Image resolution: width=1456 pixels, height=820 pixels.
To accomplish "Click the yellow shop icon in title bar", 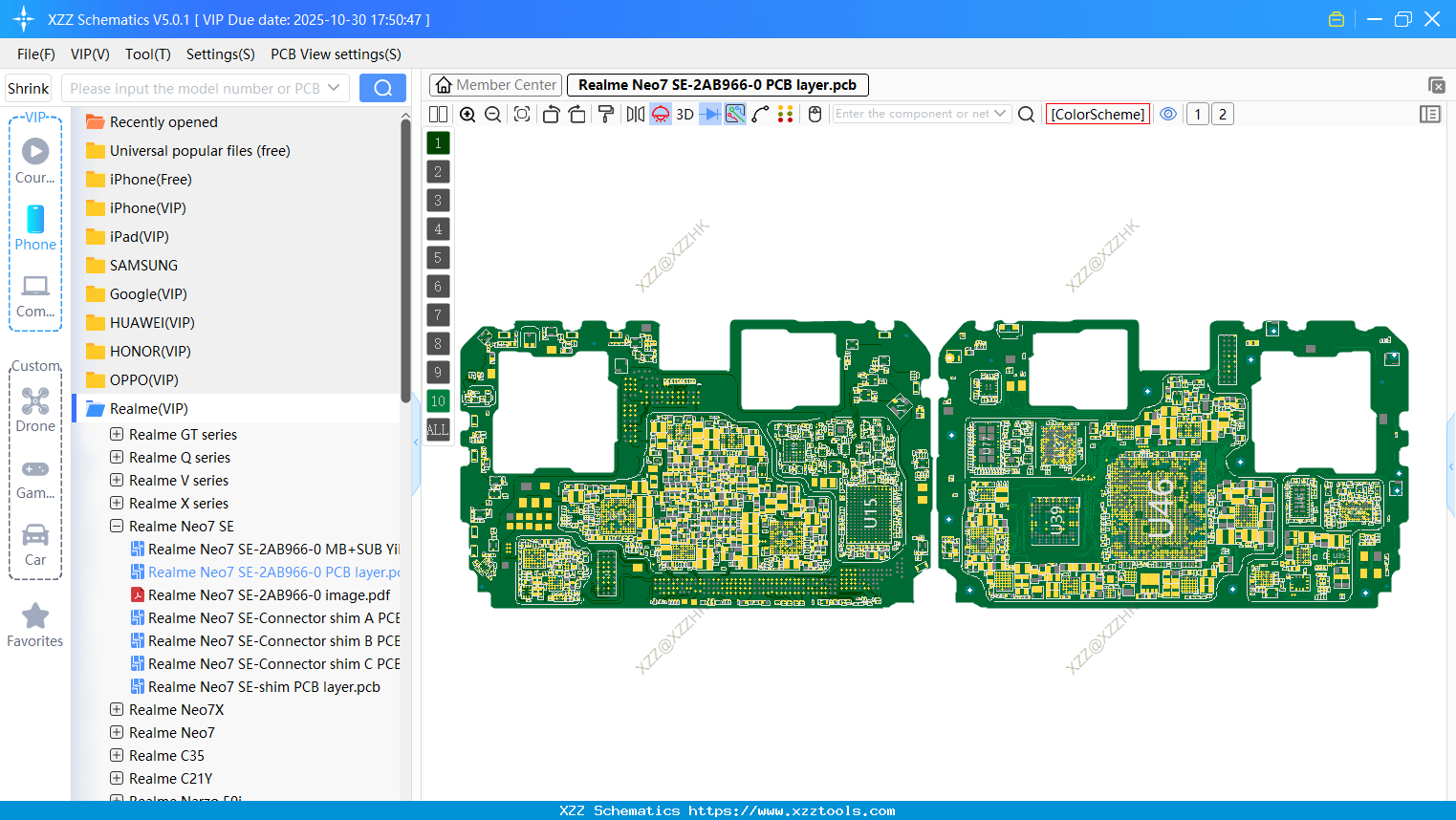I will coord(1336,19).
